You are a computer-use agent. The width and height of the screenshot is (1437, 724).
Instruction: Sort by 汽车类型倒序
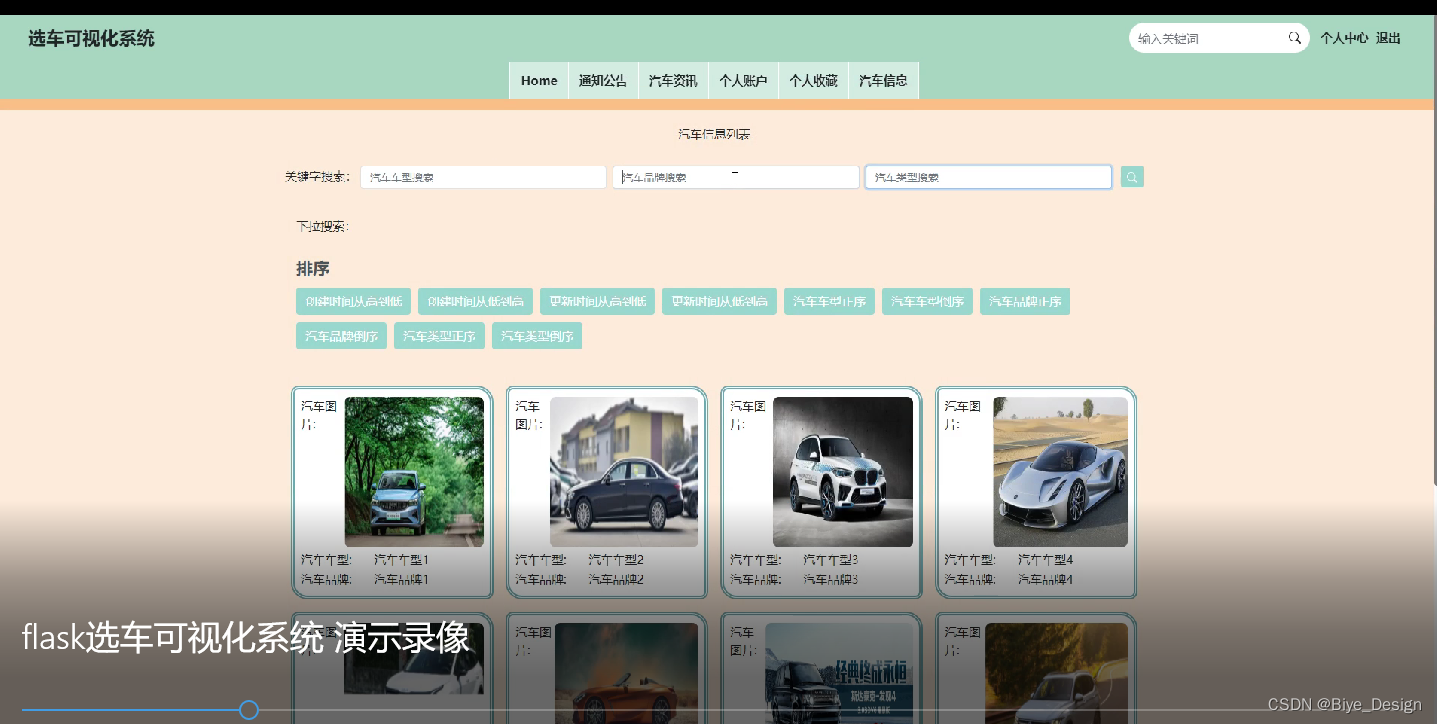point(537,336)
